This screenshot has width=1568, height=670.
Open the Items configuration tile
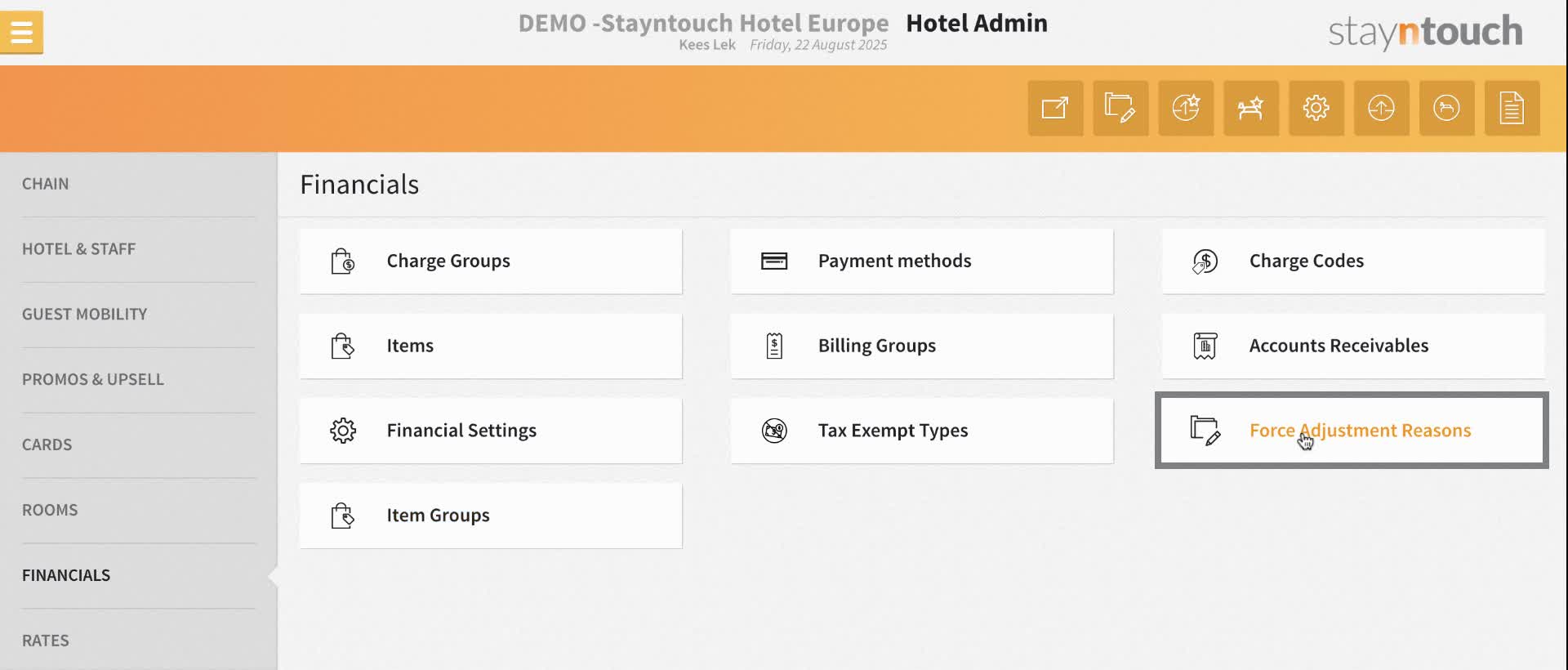(x=491, y=346)
